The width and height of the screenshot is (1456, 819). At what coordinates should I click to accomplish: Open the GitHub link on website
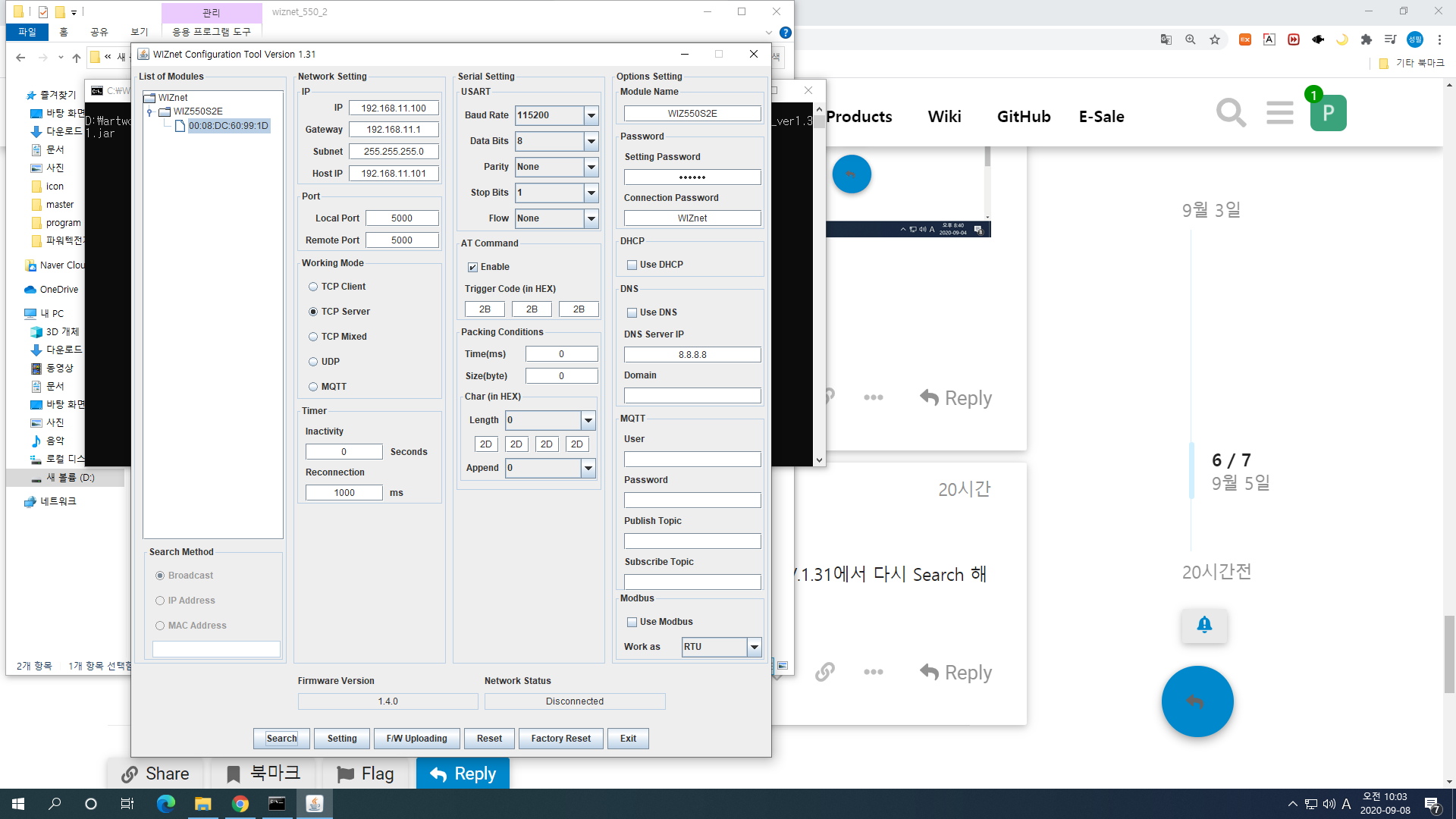point(1024,116)
